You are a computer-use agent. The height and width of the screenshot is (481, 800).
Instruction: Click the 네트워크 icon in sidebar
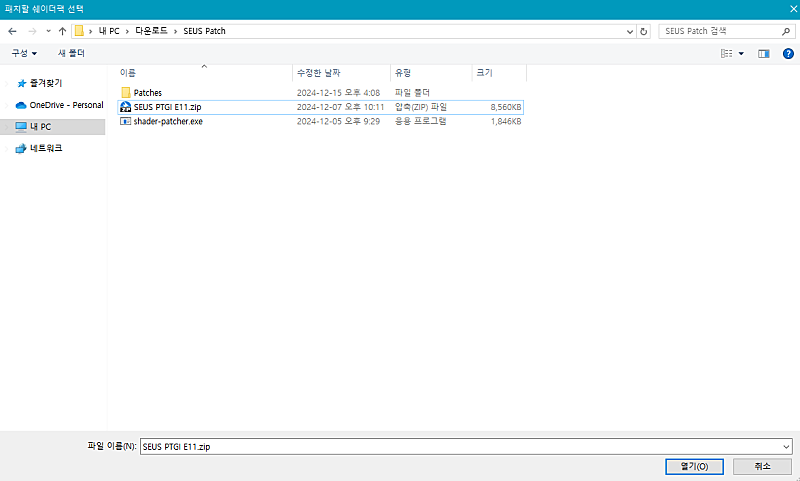point(21,148)
